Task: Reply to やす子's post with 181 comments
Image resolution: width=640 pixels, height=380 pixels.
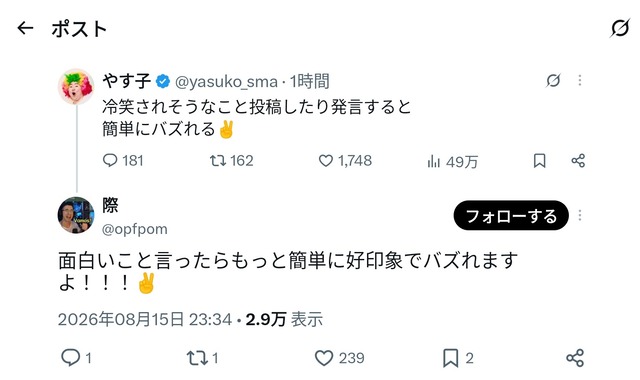Action: (x=122, y=160)
